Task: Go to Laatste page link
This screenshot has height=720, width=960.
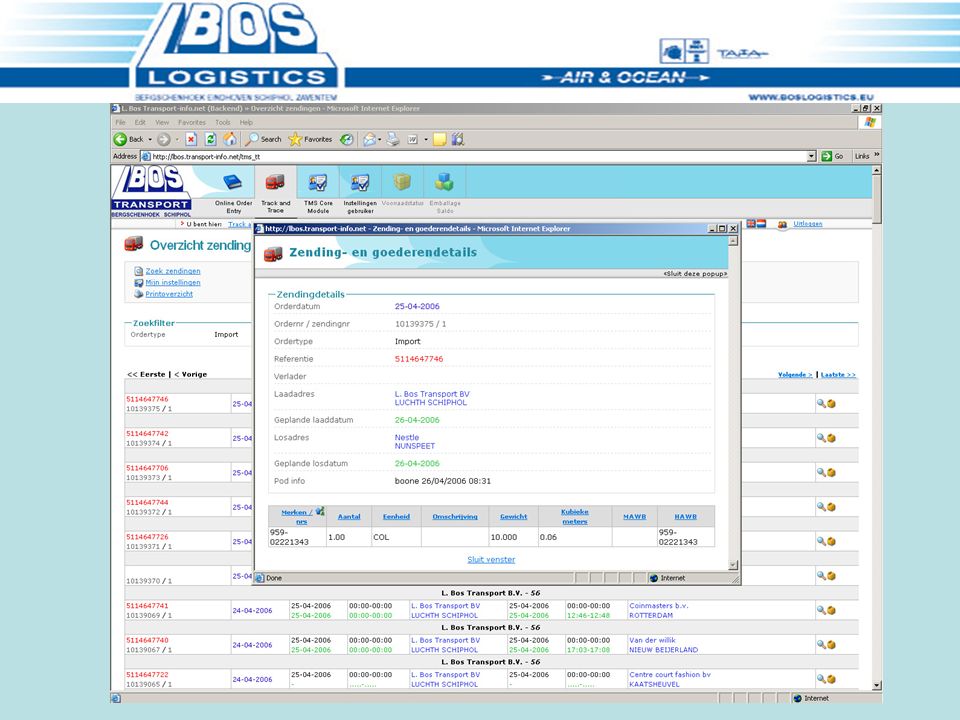Action: (838, 375)
